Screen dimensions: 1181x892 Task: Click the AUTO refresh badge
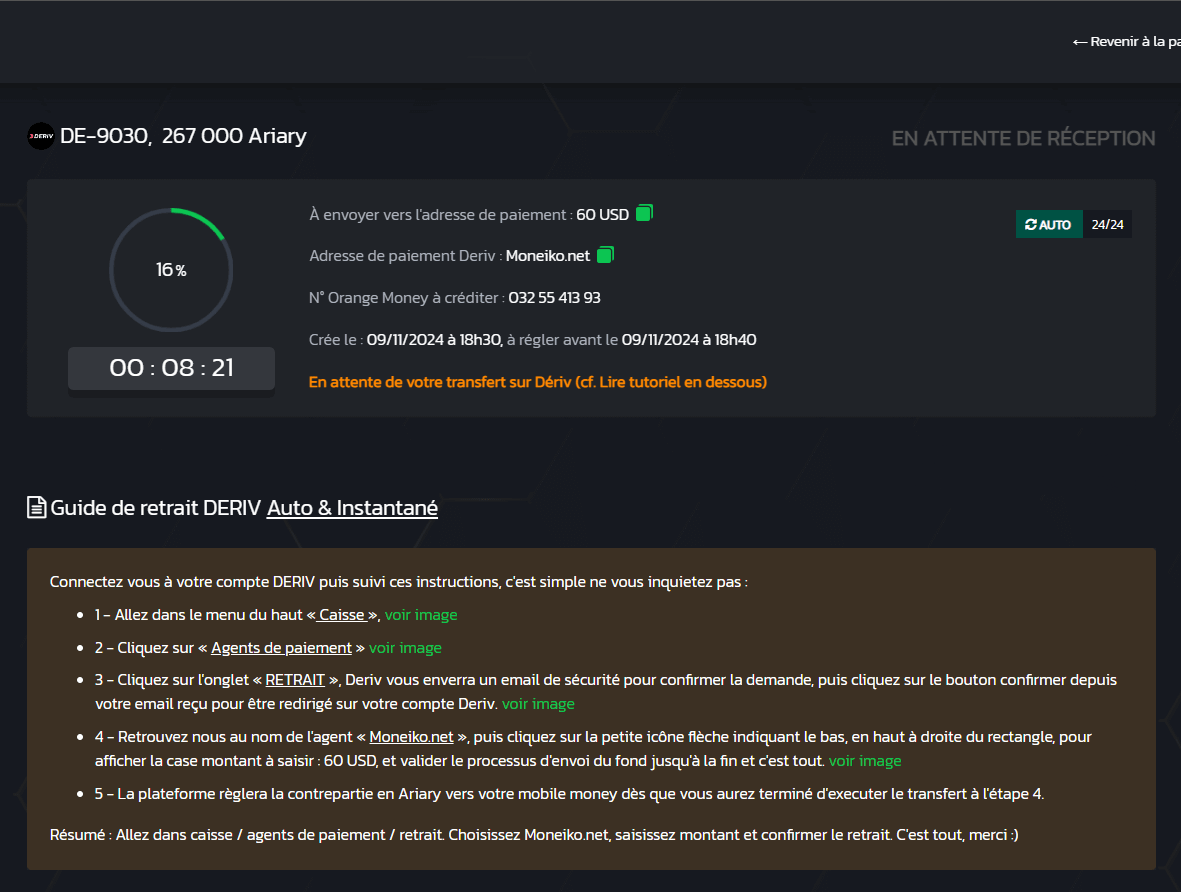[x=1048, y=225]
